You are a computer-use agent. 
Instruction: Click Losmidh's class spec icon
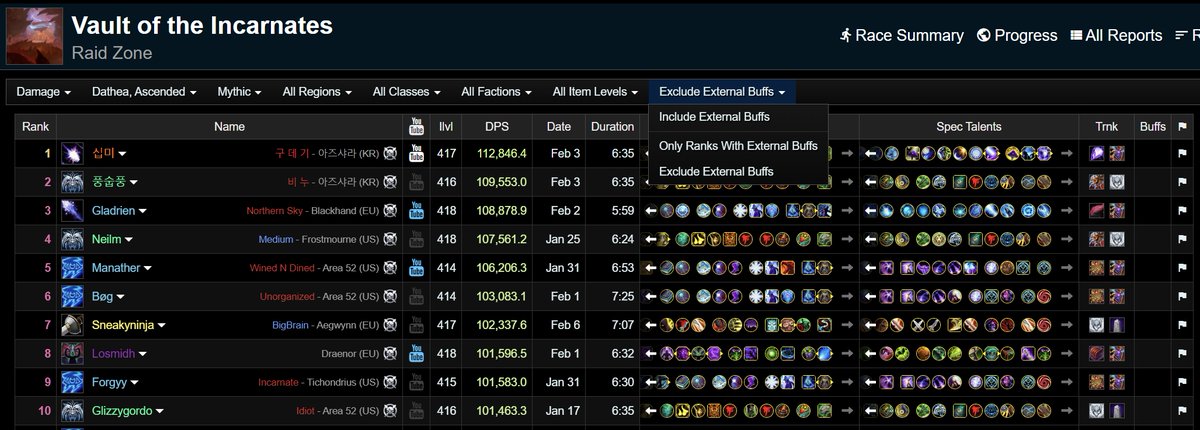(73, 354)
